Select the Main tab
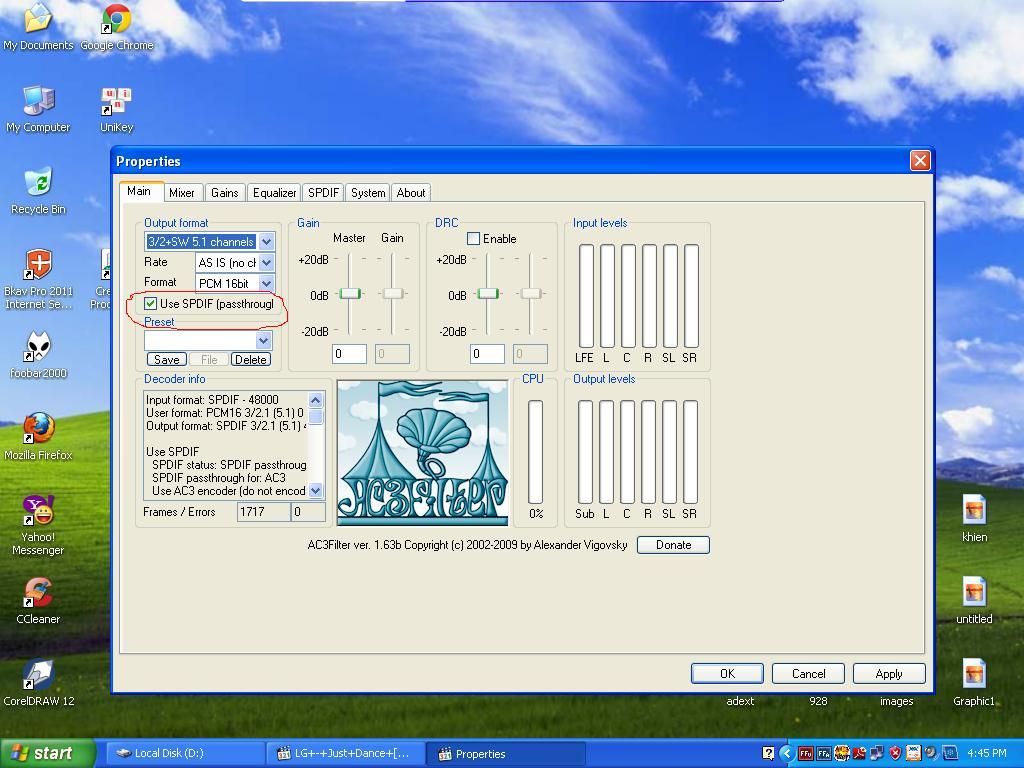 [x=139, y=191]
